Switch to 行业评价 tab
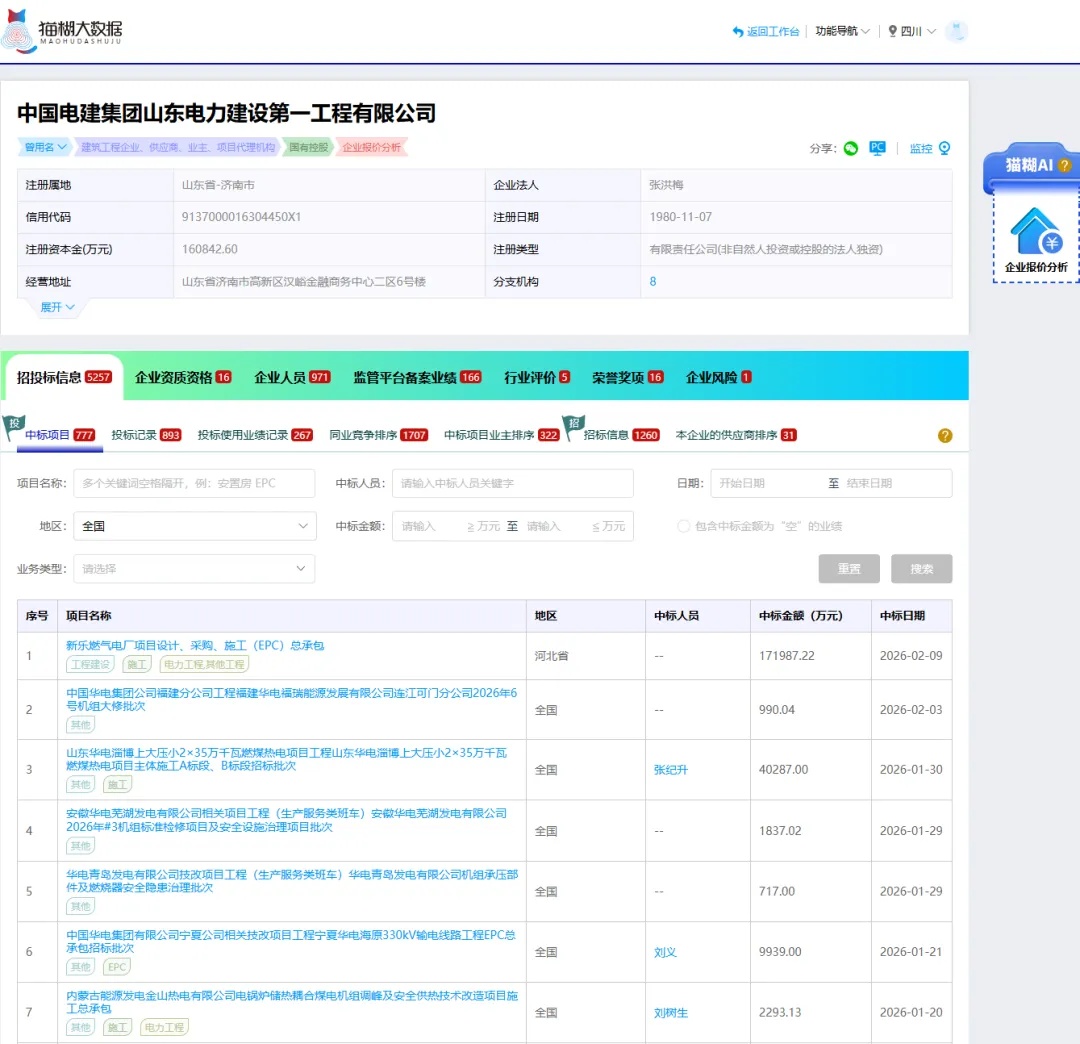1080x1044 pixels. click(537, 377)
